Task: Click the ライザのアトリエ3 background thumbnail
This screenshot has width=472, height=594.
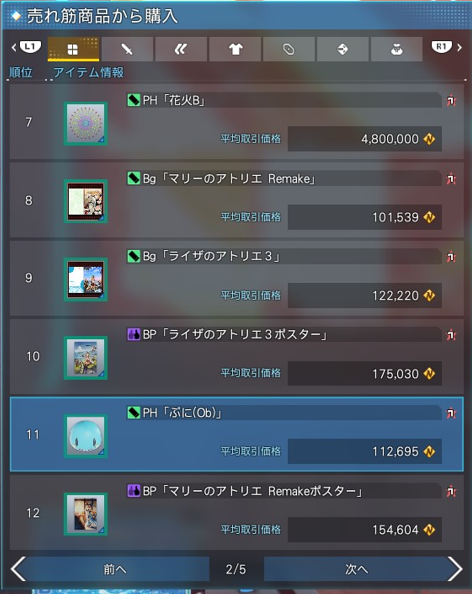Action: tap(86, 280)
